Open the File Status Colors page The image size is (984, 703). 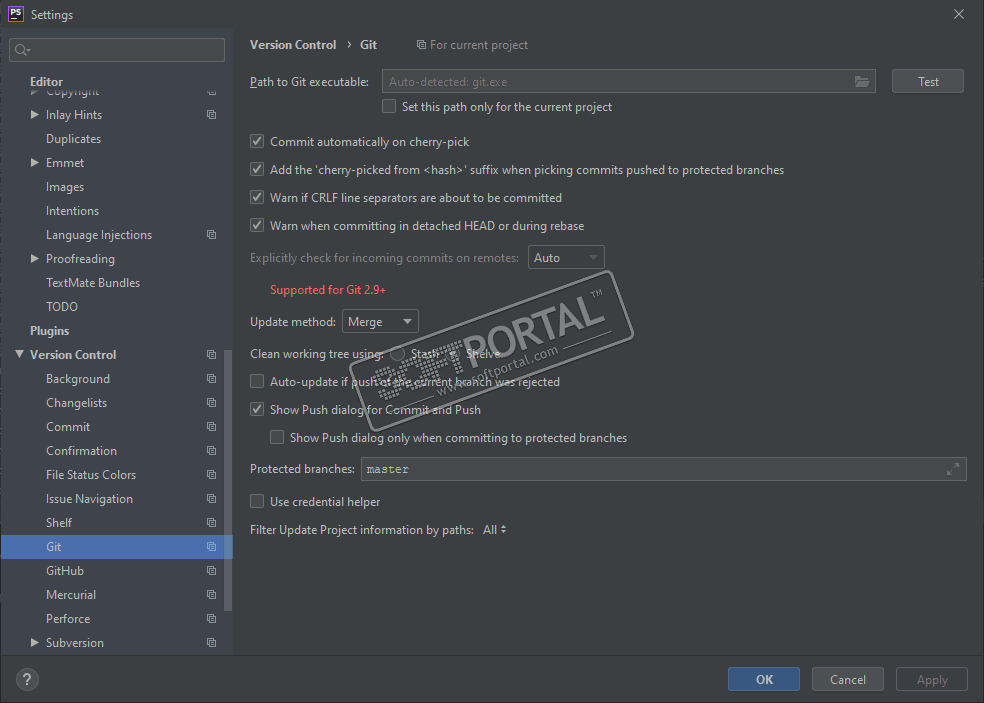[91, 475]
